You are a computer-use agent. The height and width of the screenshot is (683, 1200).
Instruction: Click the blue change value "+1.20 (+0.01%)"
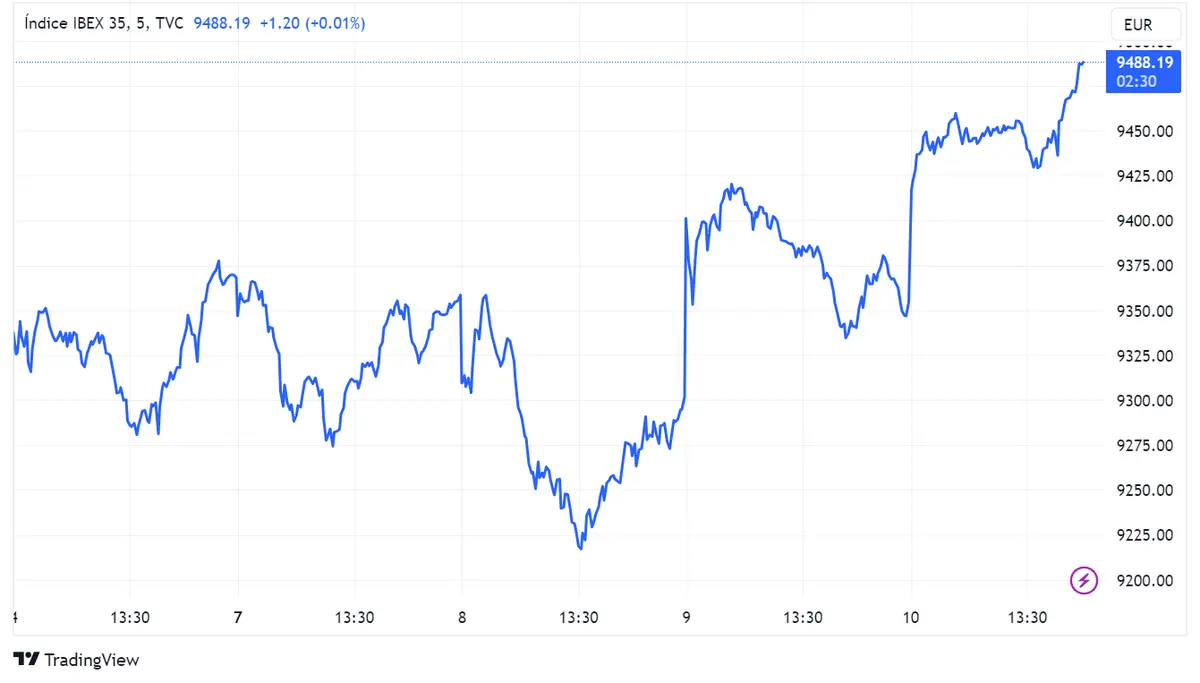[x=313, y=22]
